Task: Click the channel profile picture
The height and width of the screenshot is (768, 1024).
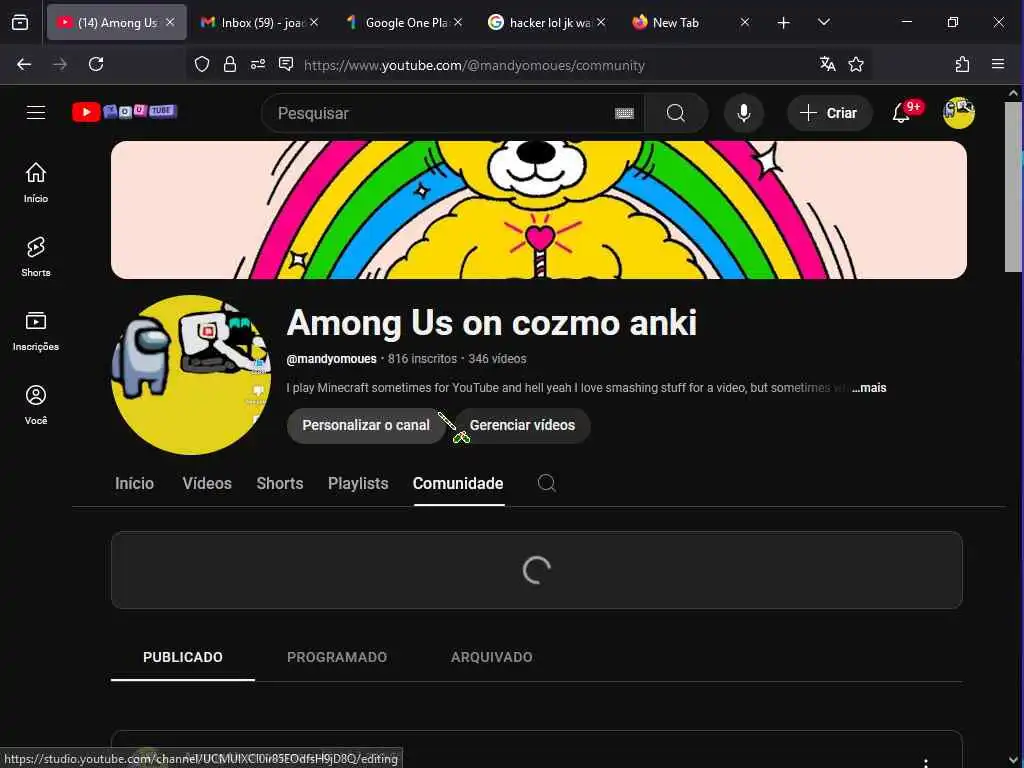Action: [x=191, y=375]
